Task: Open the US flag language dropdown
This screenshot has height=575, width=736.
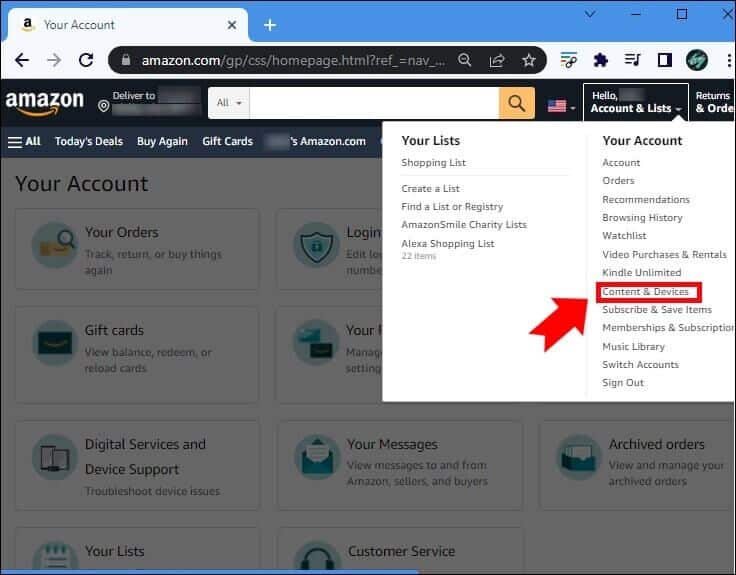Action: point(561,106)
